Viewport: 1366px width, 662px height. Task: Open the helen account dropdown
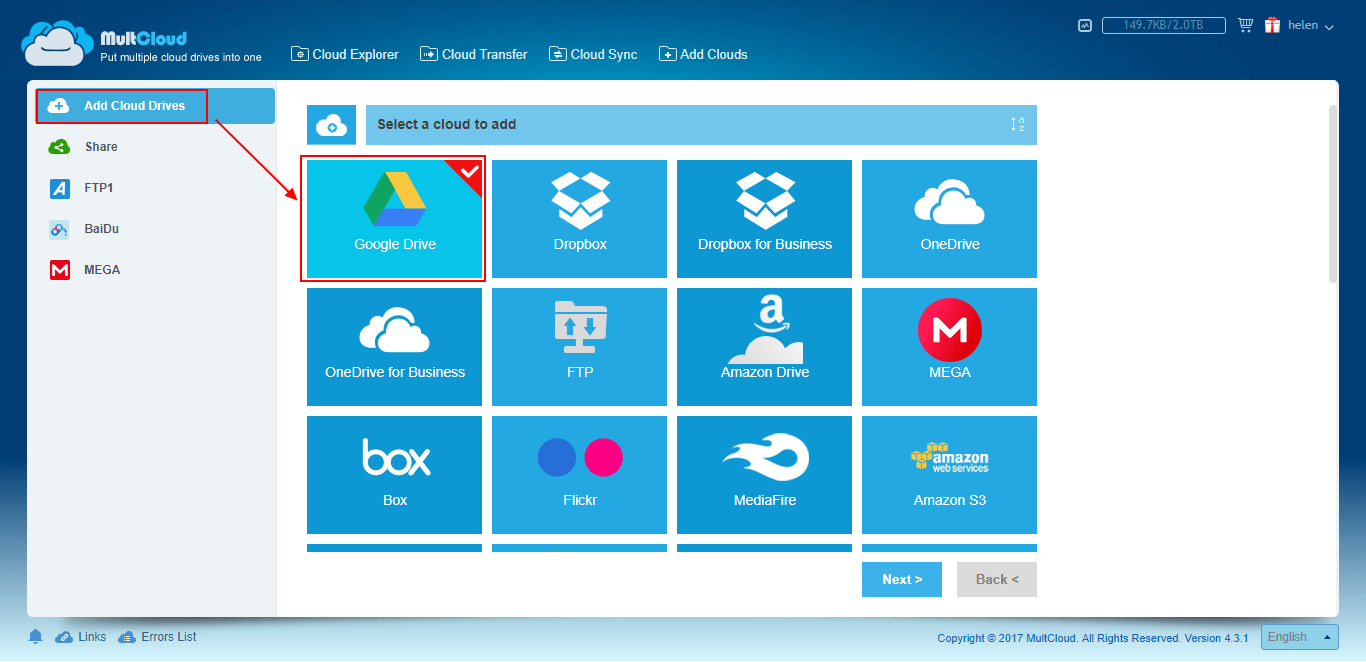coord(1311,26)
